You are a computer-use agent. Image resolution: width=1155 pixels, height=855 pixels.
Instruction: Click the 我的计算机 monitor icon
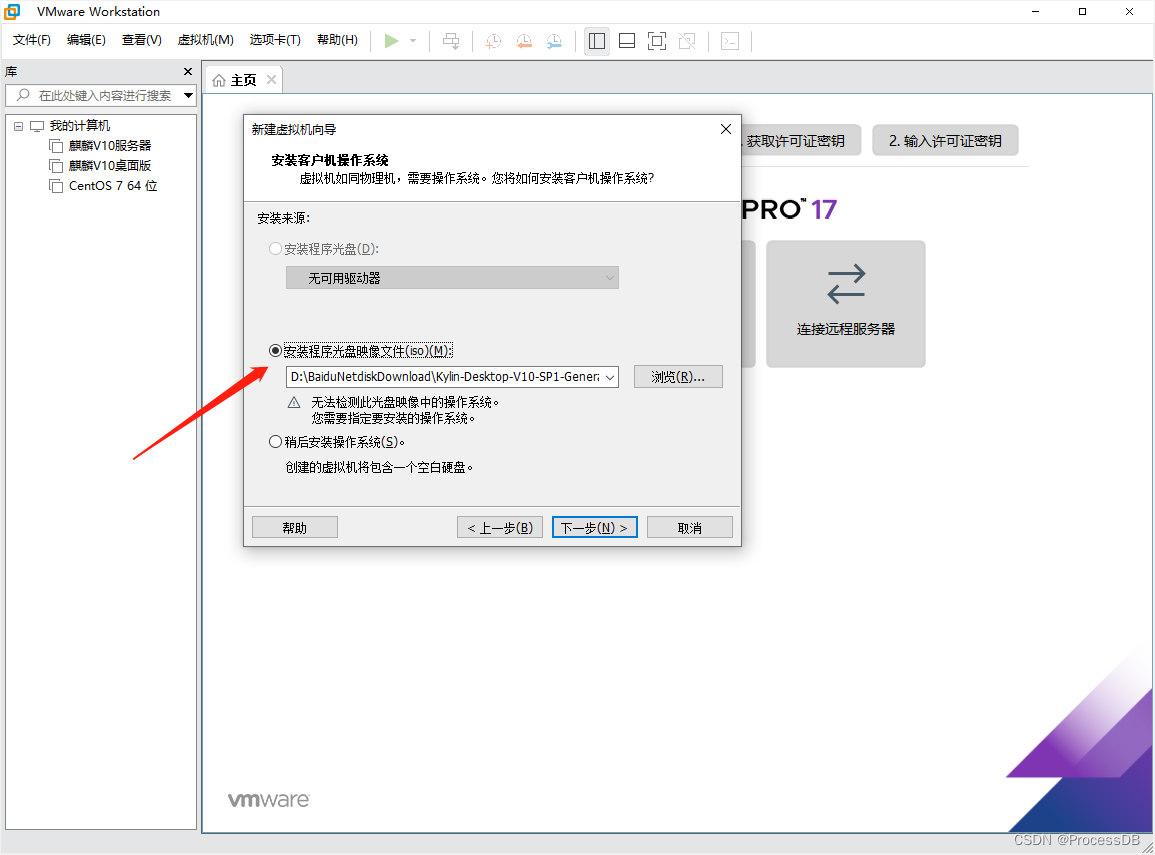pos(37,126)
